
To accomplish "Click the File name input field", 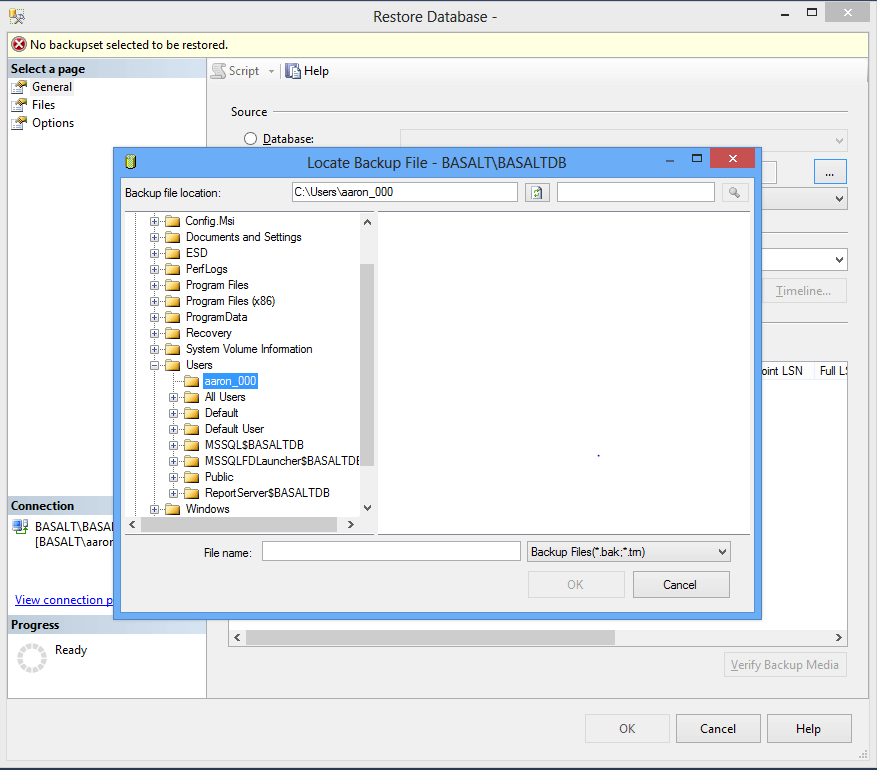I will (391, 552).
